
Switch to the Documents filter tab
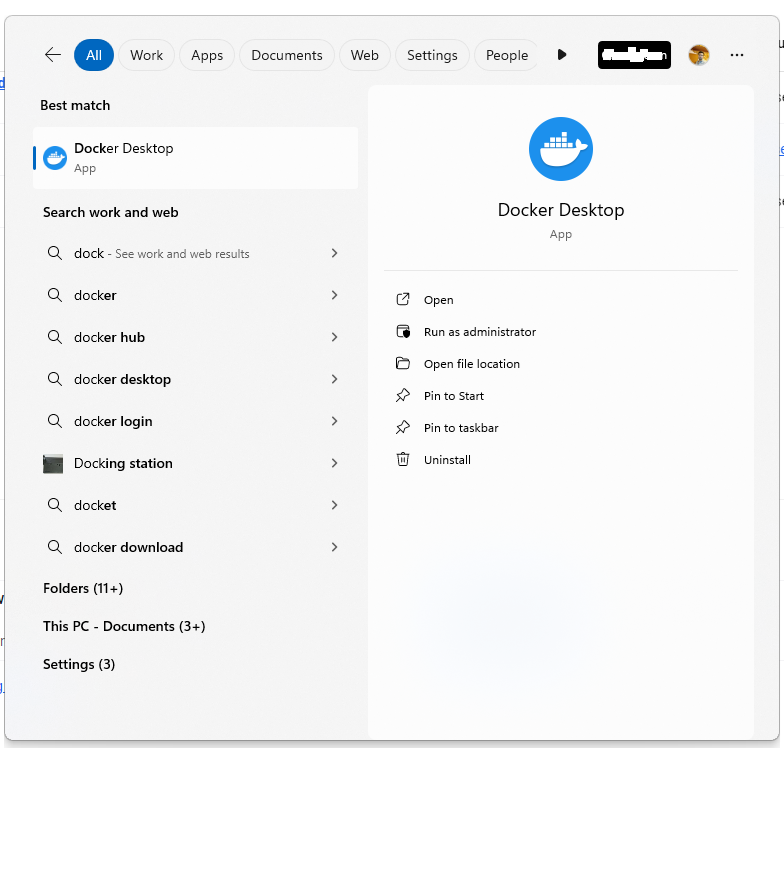(x=287, y=55)
